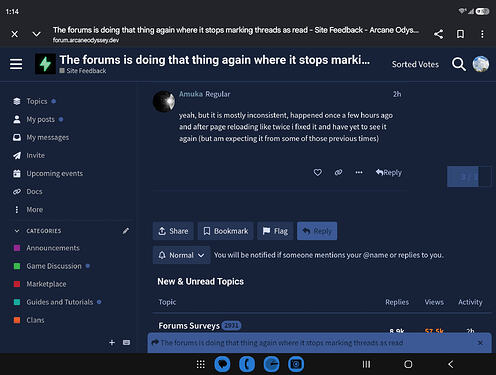Select the forum.arcaneodyssey.dev URL text
Image resolution: width=496 pixels, height=375 pixels.
(86, 40)
